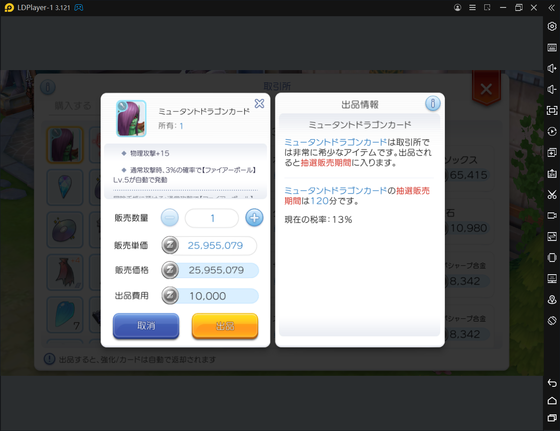
Task: Select the purple-haired card in inventory grid
Action: point(65,145)
